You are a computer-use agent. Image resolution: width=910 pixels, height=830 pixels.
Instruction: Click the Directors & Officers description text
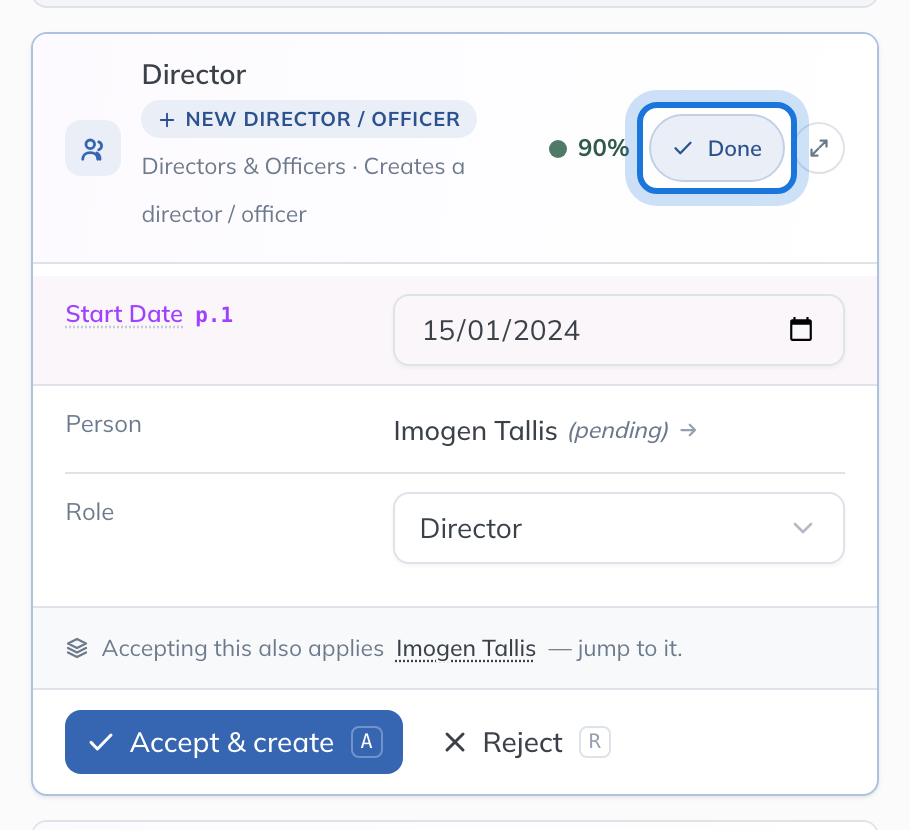point(304,190)
